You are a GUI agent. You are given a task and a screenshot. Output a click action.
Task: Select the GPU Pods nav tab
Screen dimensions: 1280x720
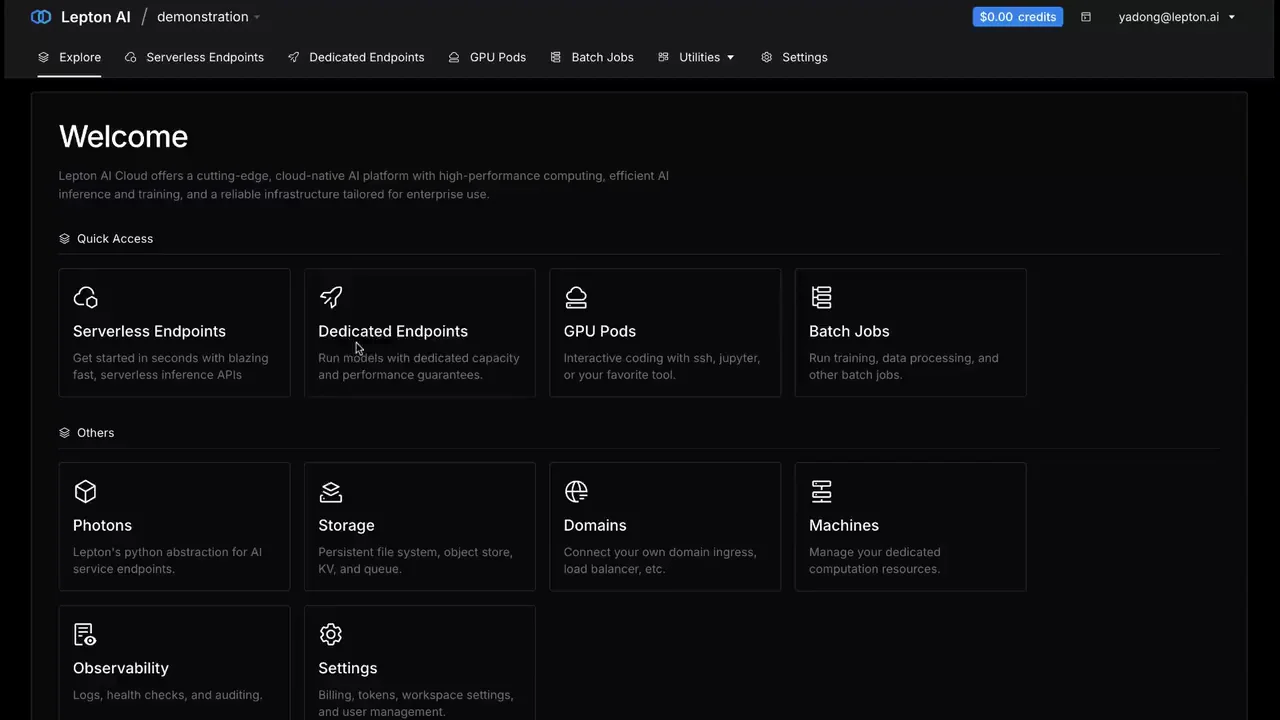point(487,57)
